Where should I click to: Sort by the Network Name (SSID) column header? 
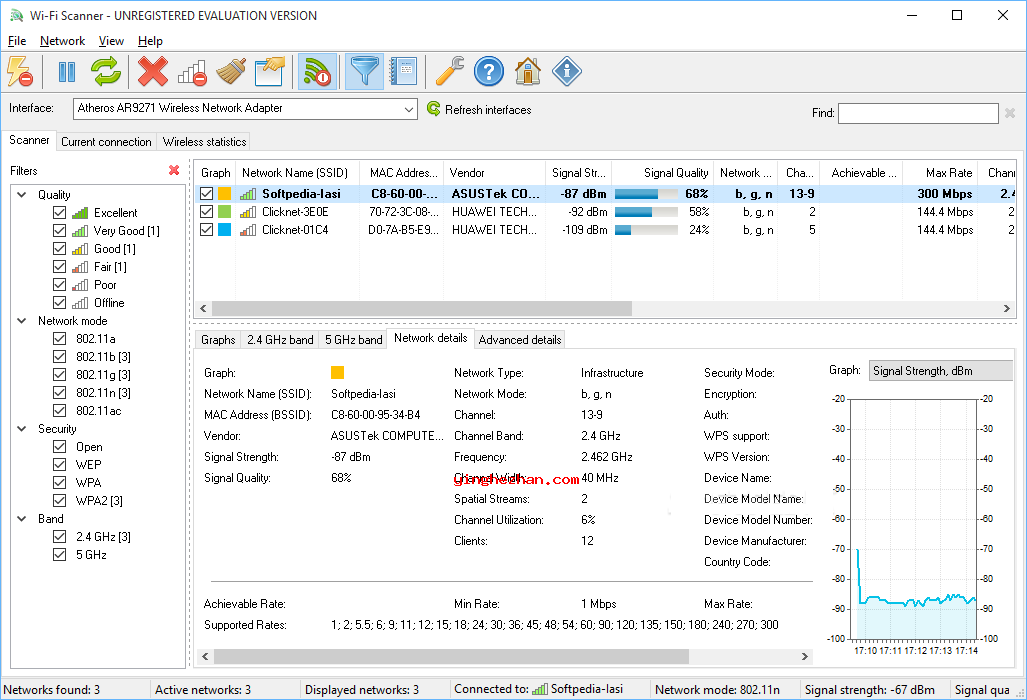tap(297, 173)
